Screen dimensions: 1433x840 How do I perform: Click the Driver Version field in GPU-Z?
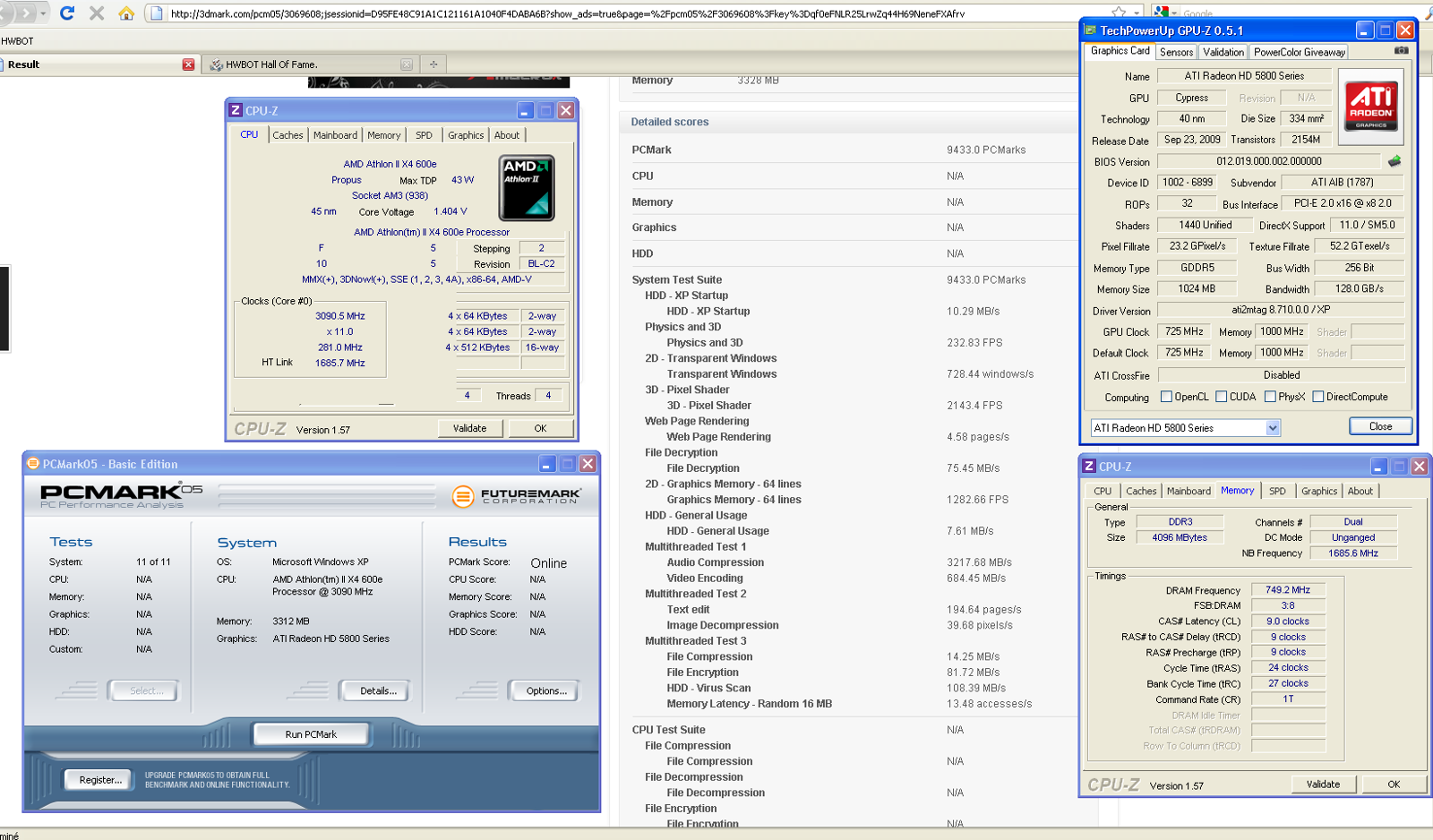(1280, 310)
